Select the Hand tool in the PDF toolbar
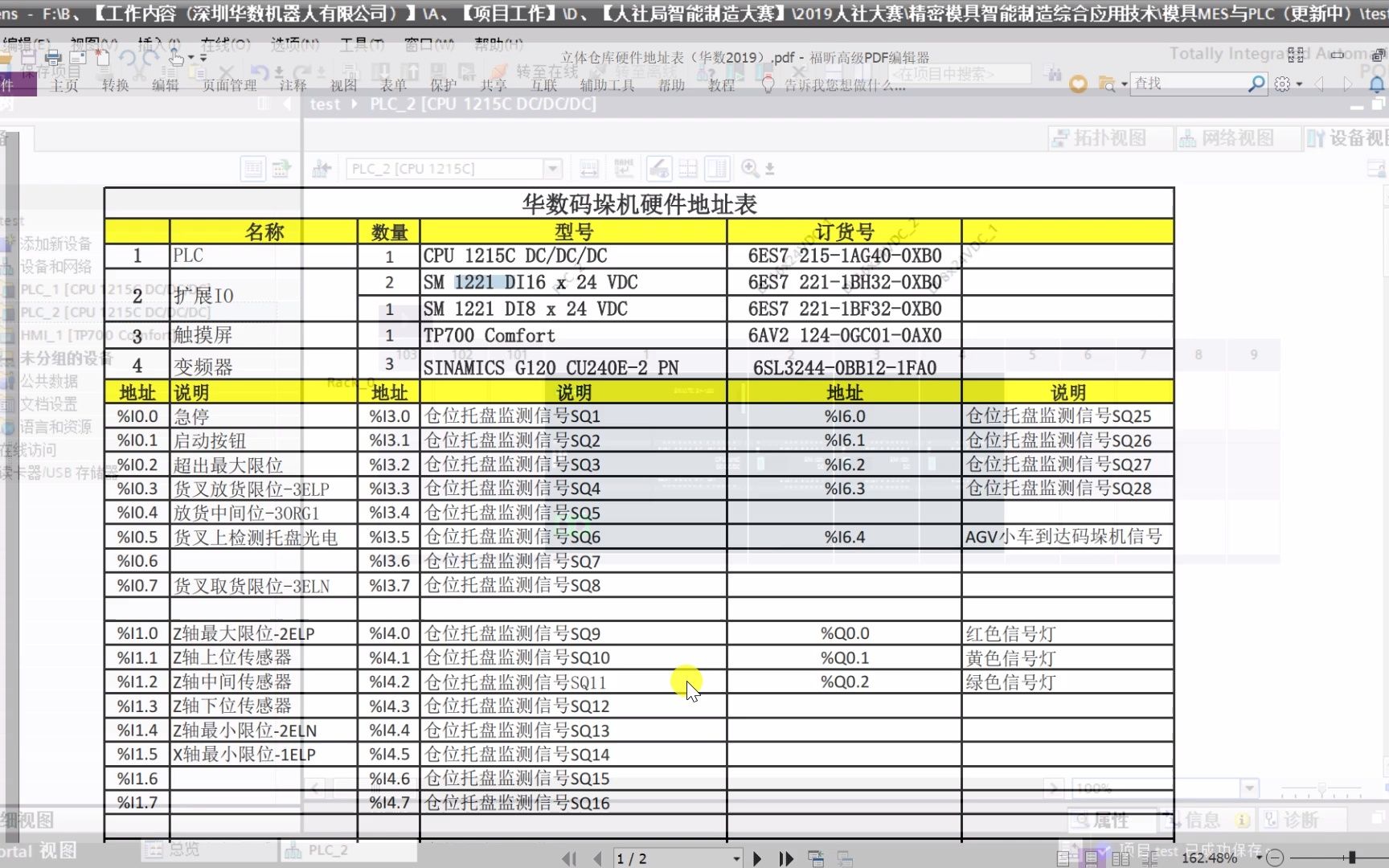1389x868 pixels. click(x=175, y=59)
